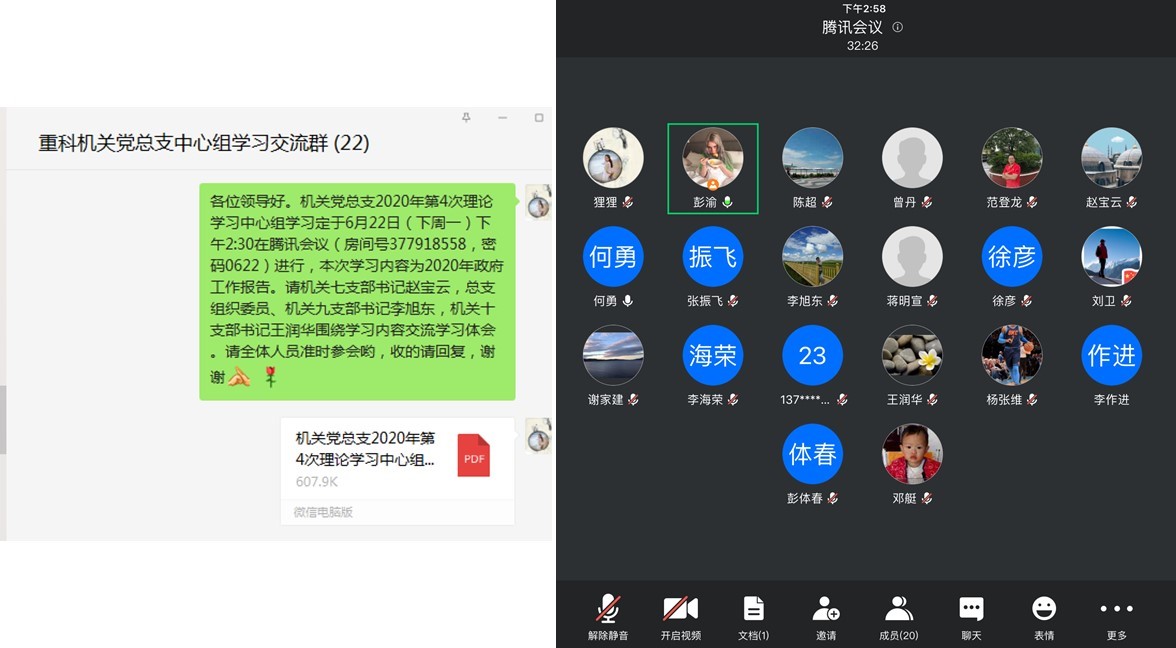
Task: Click the 607.9K file size text
Action: [316, 482]
